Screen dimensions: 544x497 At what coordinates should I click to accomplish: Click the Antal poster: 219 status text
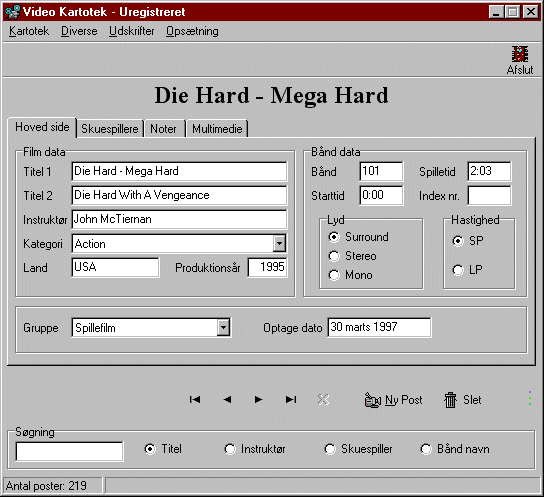pos(46,486)
